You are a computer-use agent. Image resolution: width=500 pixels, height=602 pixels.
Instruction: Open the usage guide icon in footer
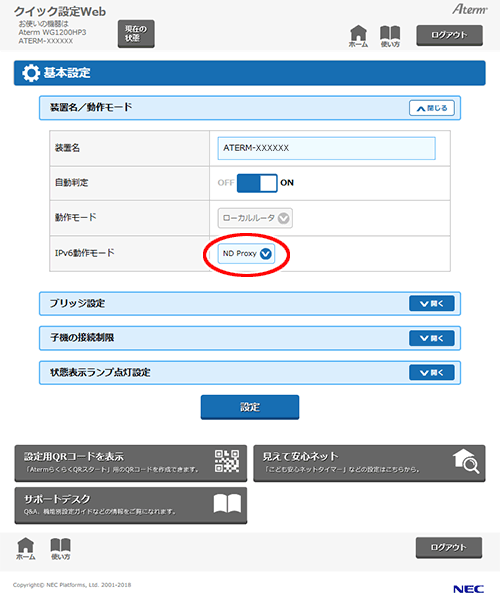click(x=60, y=549)
